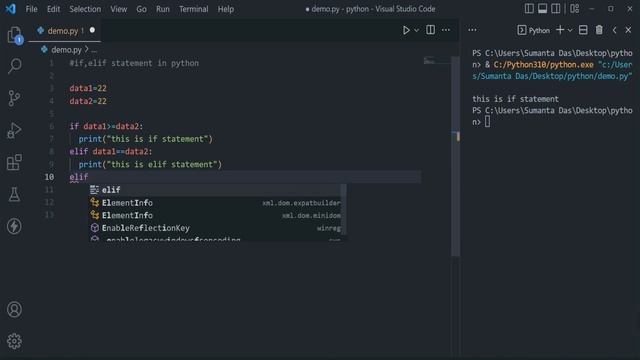
Task: Choose the elif keyword suggestion
Action: 218,190
